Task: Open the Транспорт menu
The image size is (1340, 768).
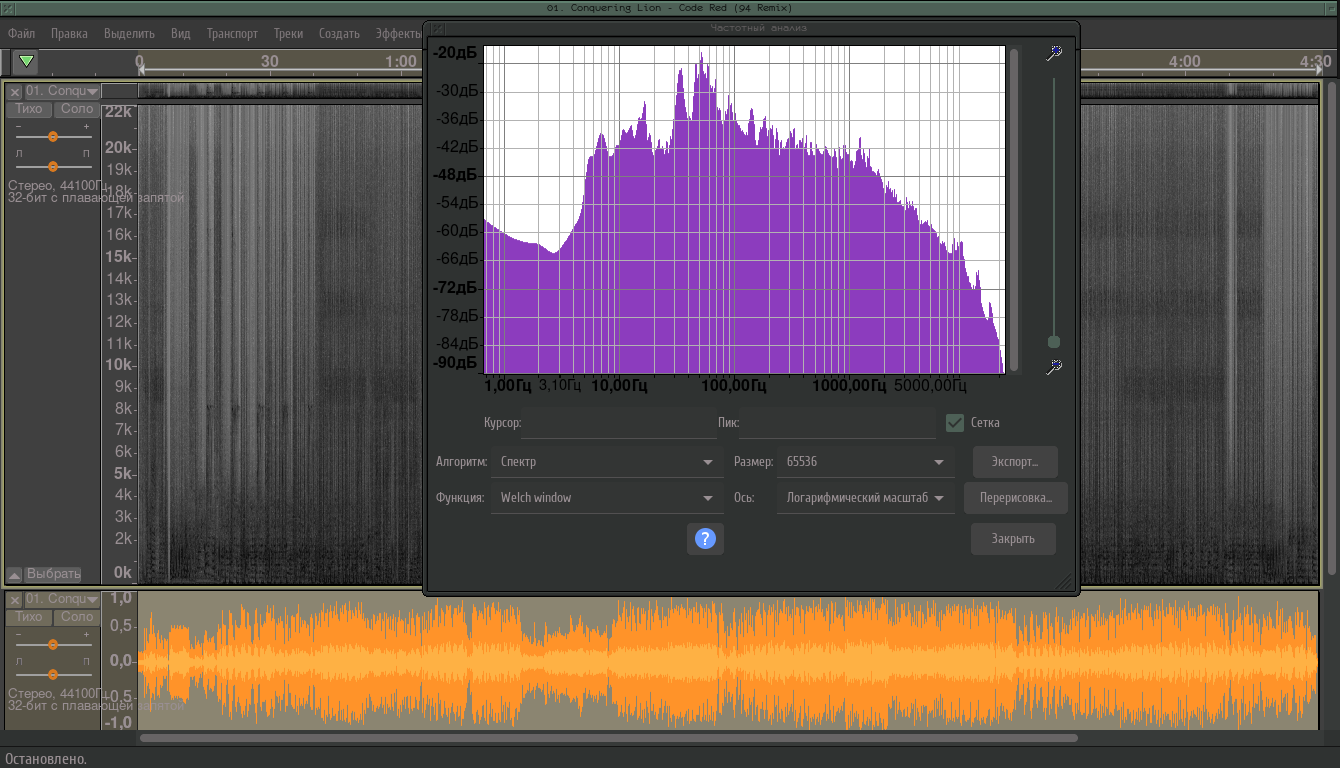Action: 232,33
